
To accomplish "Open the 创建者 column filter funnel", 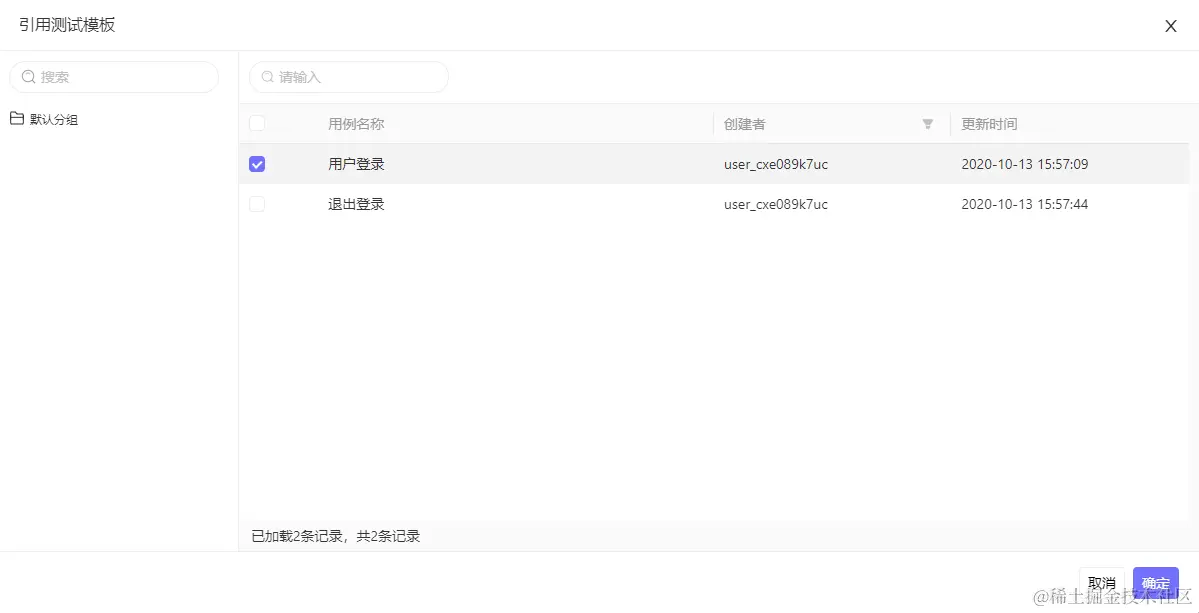I will point(928,124).
